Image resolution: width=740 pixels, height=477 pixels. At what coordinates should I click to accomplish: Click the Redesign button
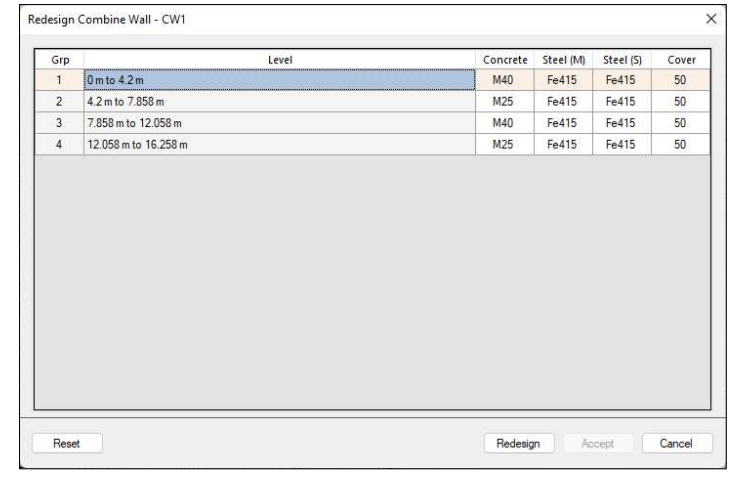click(519, 443)
